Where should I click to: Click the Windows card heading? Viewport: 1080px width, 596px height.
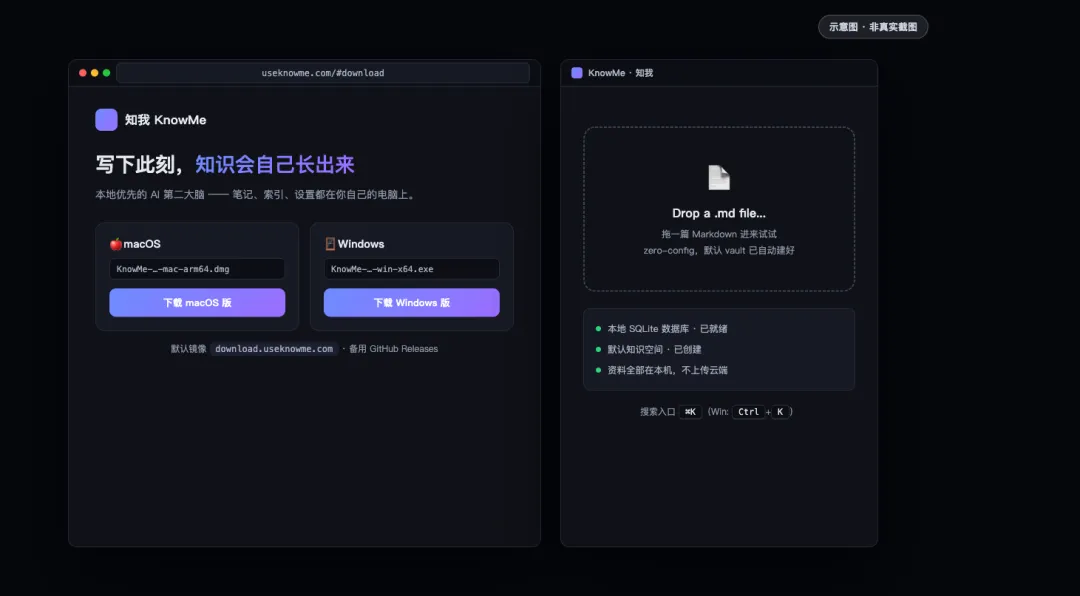click(361, 244)
